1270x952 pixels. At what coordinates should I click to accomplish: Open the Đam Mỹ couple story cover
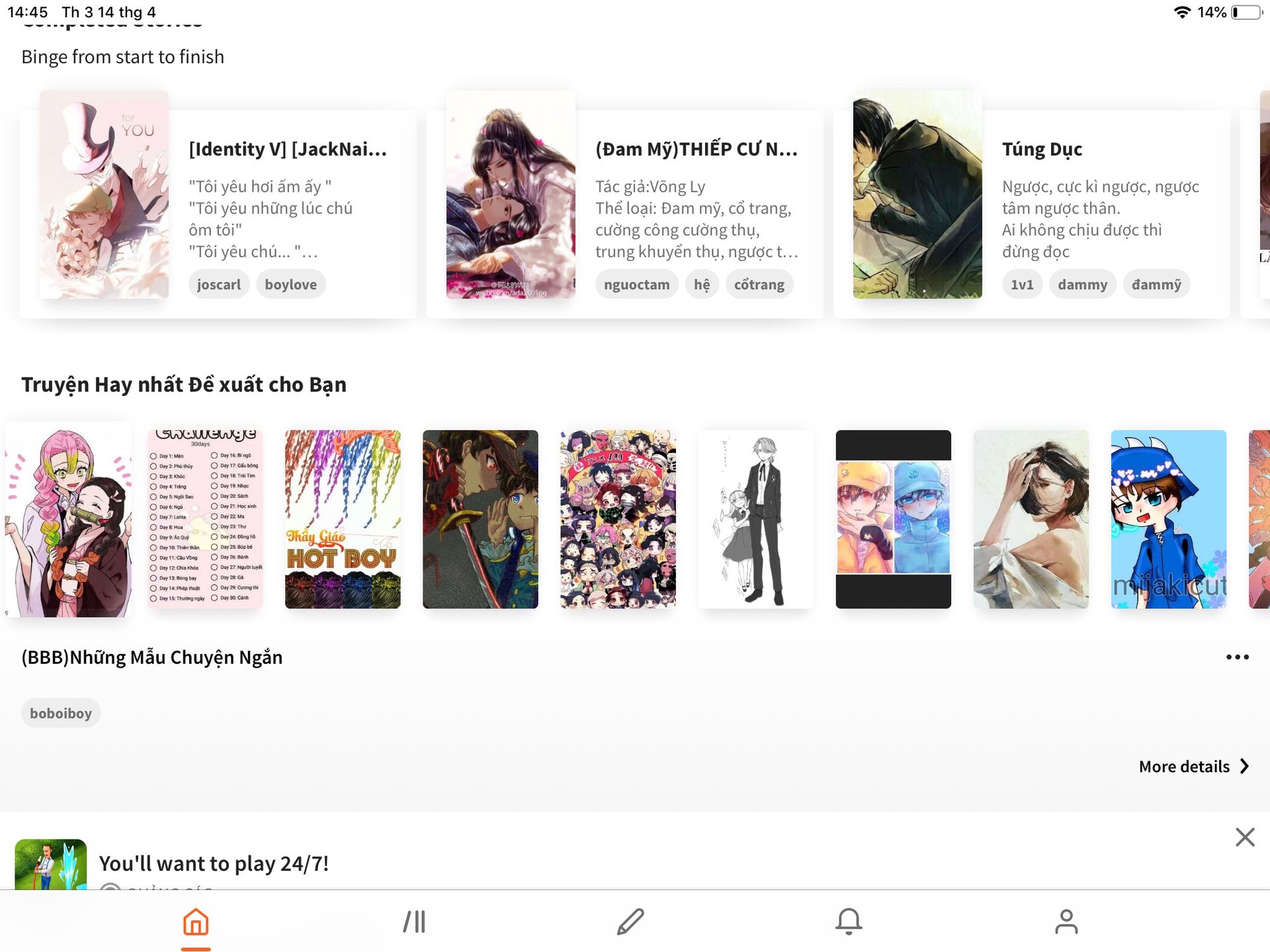[511, 195]
